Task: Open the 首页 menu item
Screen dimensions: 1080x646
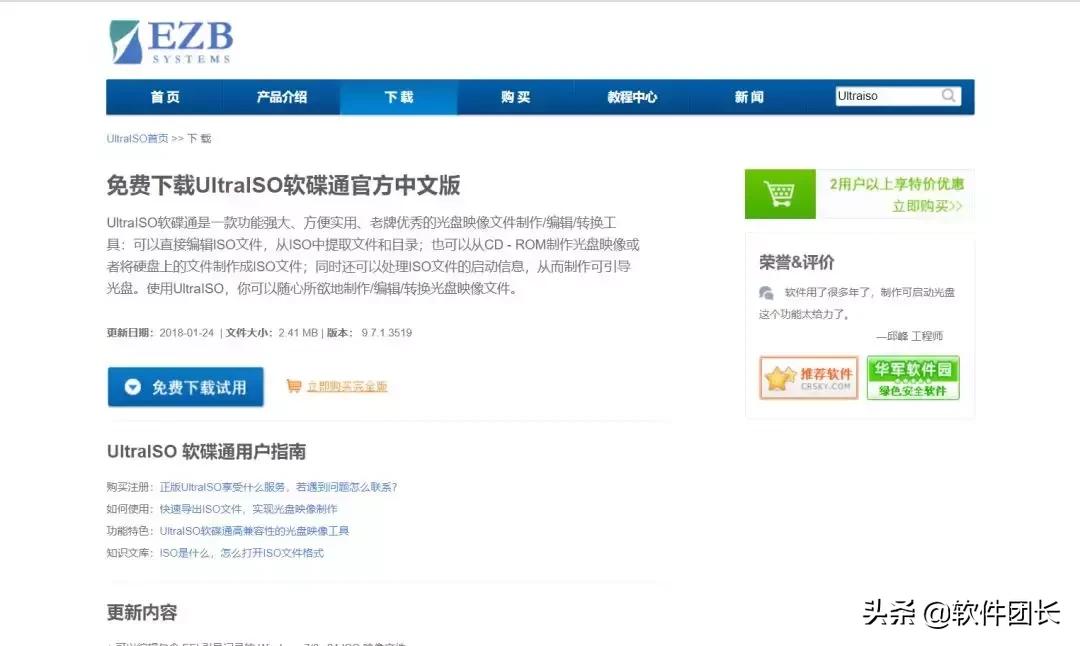Action: pyautogui.click(x=165, y=97)
